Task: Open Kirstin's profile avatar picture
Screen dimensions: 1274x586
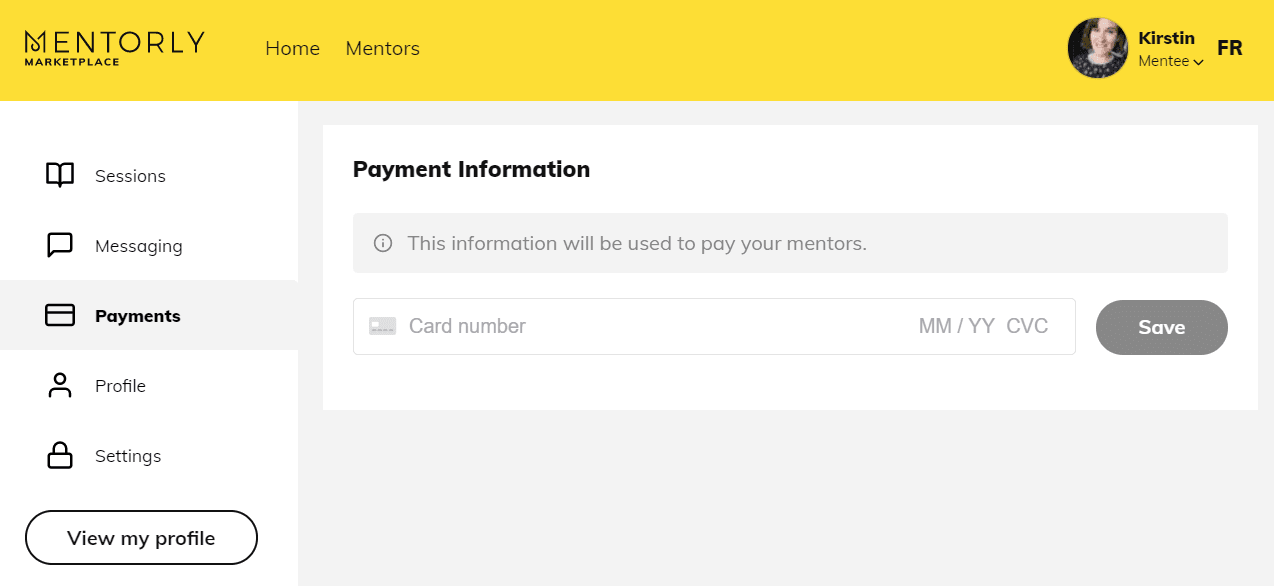Action: (1097, 48)
